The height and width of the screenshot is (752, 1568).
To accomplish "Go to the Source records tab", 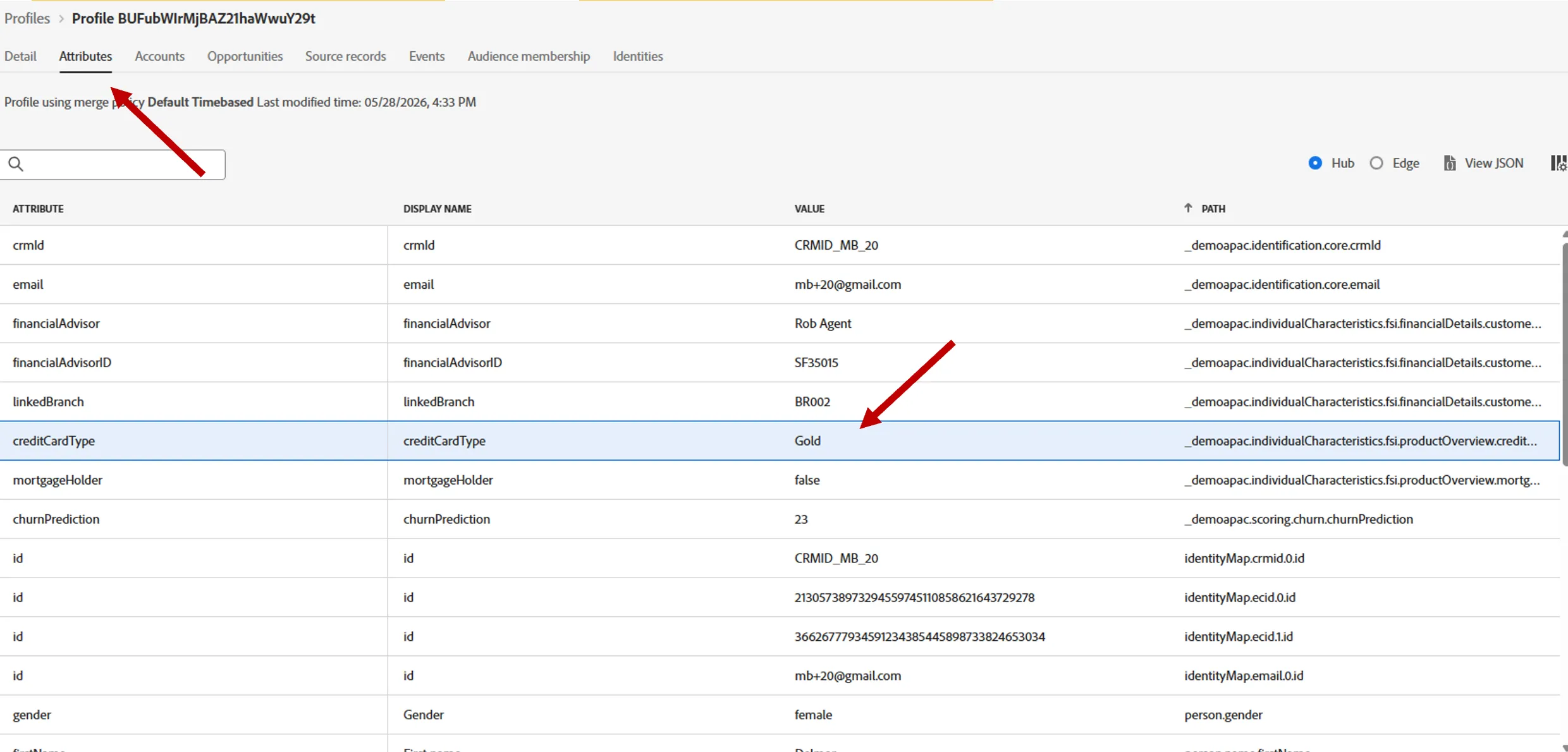I will (x=345, y=56).
